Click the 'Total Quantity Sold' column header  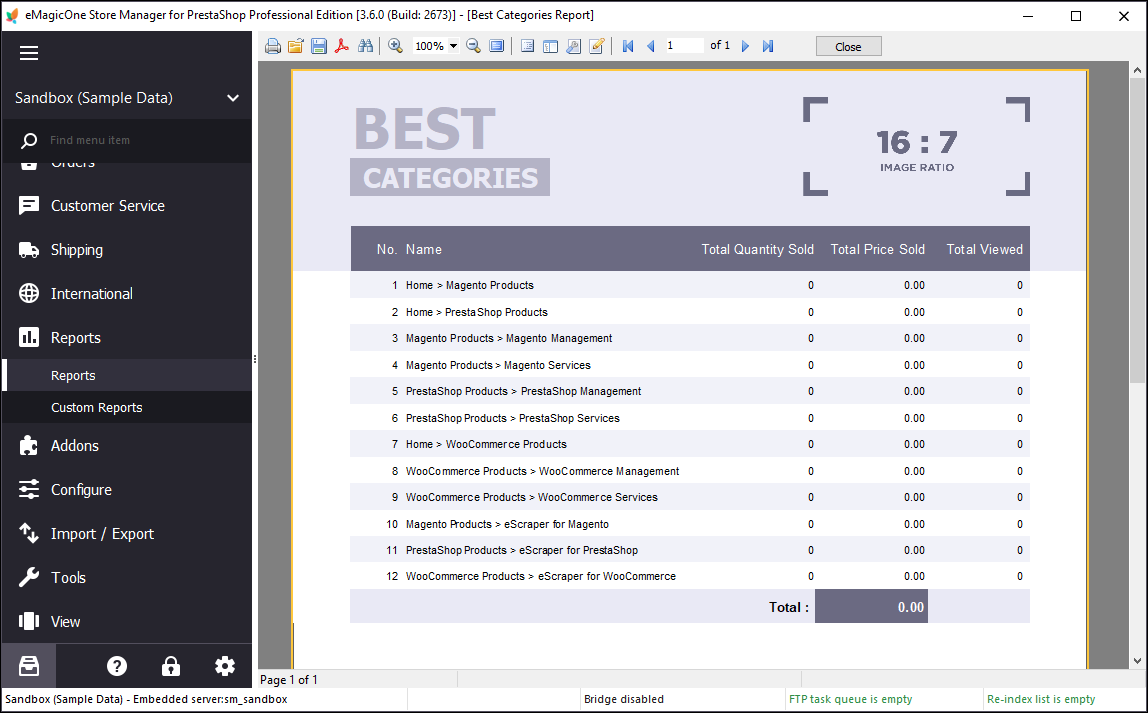coord(757,249)
